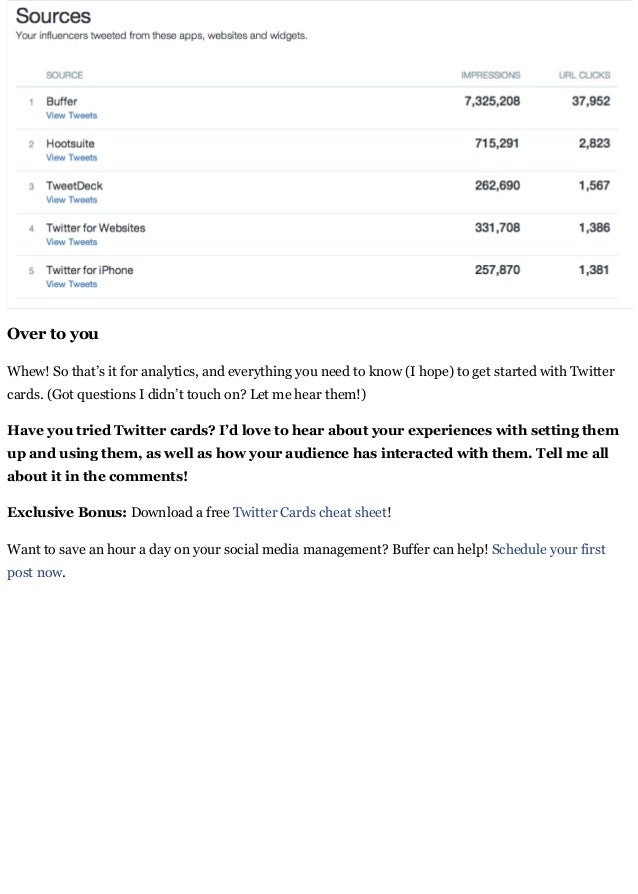Open View Tweets link under TweetDeck
The height and width of the screenshot is (894, 638).
[71, 200]
